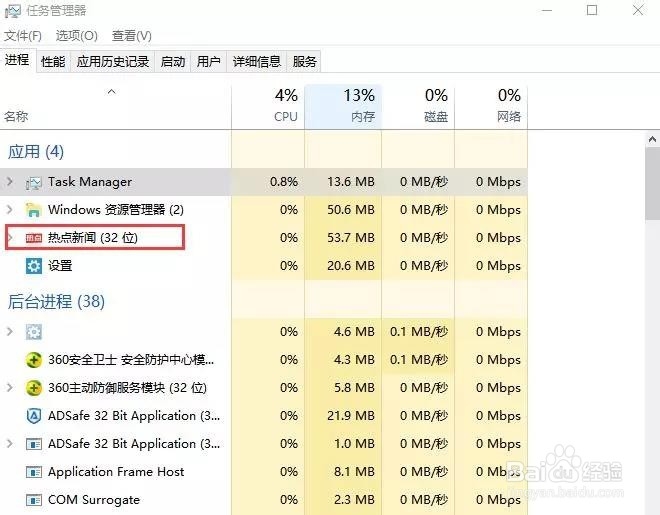660x515 pixels.
Task: Click the 53.7 MB memory value
Action: [351, 238]
